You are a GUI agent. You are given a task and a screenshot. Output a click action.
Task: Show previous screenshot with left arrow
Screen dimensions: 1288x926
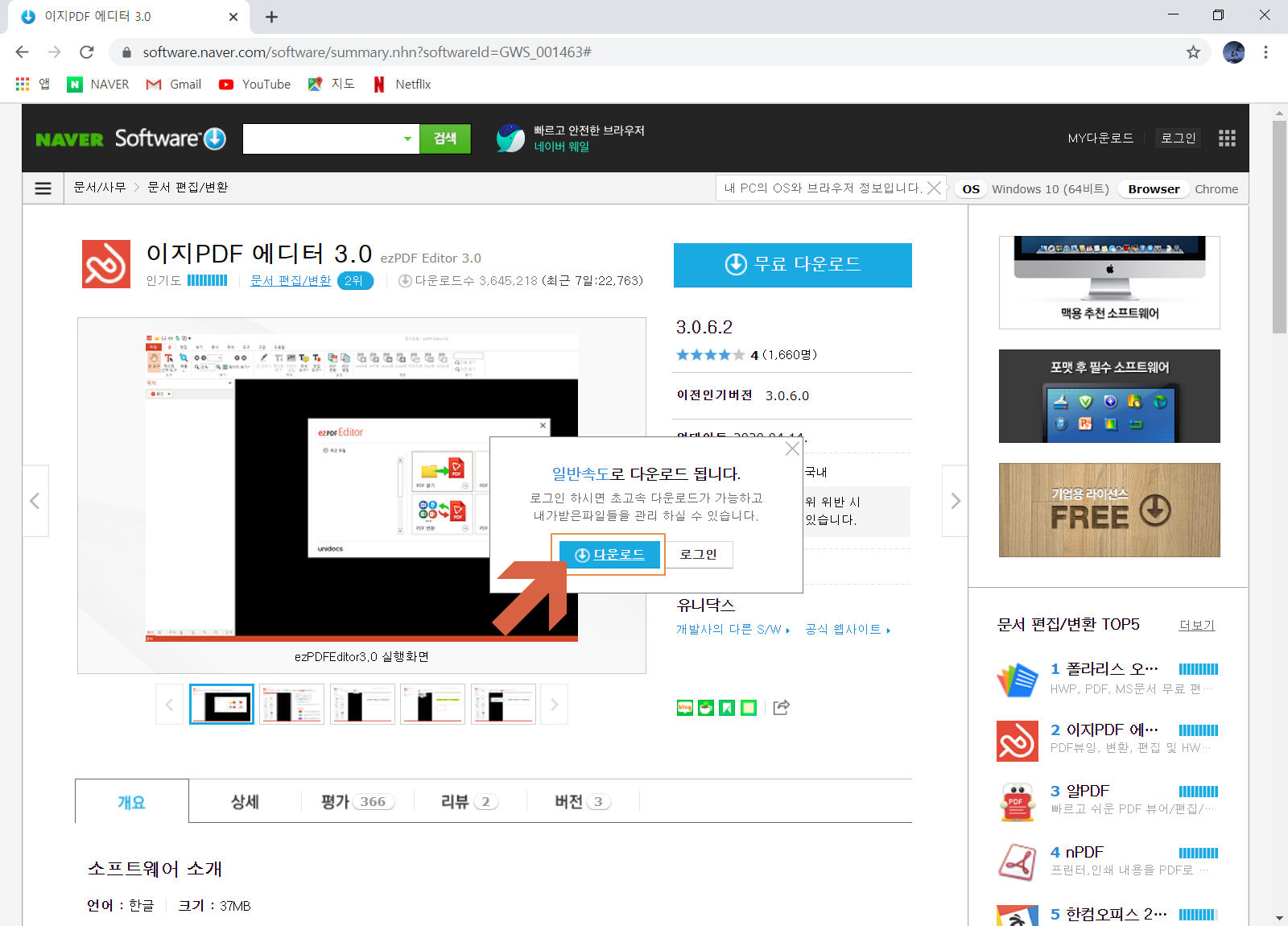(x=35, y=501)
